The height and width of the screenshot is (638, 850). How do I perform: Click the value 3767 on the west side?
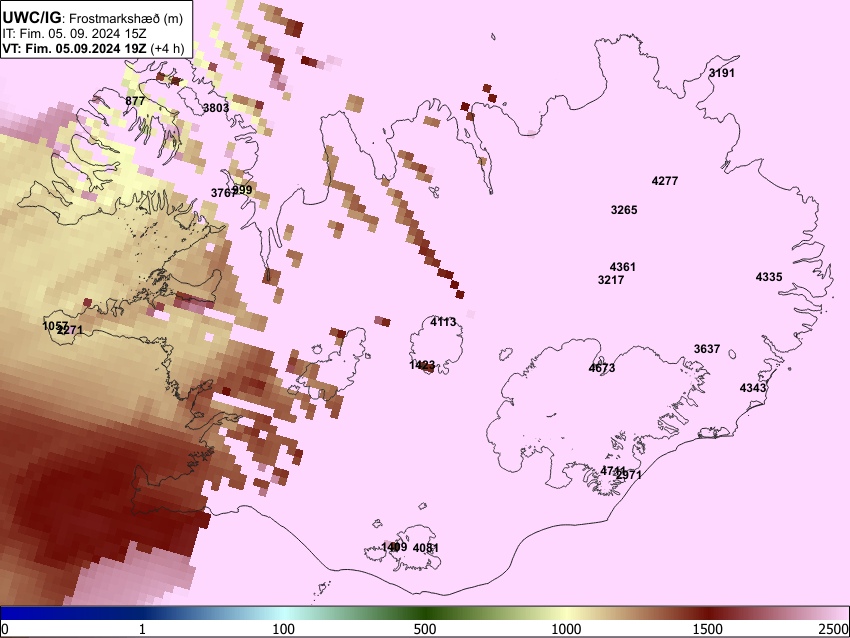222,193
